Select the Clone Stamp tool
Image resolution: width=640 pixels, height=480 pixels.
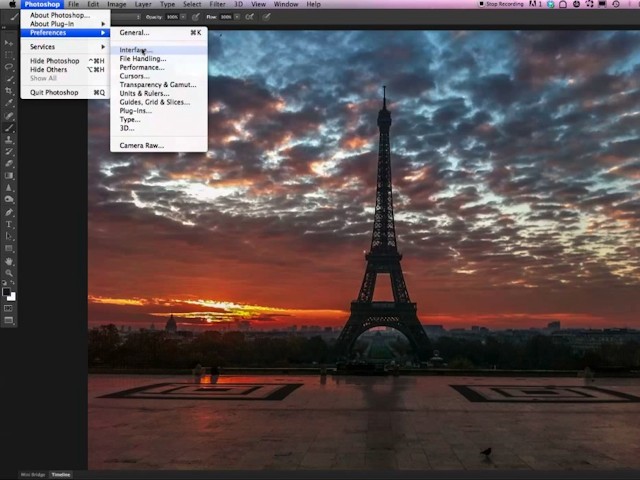pyautogui.click(x=9, y=140)
